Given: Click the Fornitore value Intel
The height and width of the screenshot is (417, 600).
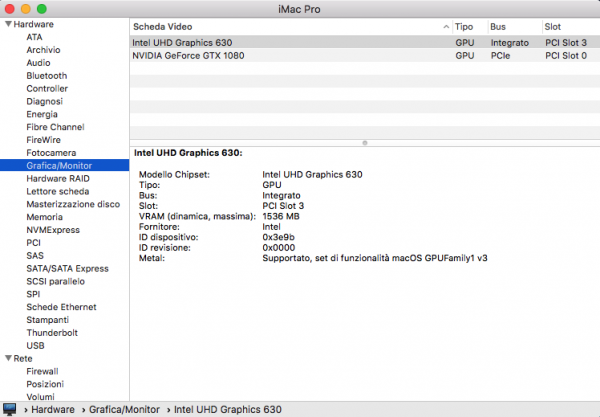Looking at the screenshot, I should 271,227.
